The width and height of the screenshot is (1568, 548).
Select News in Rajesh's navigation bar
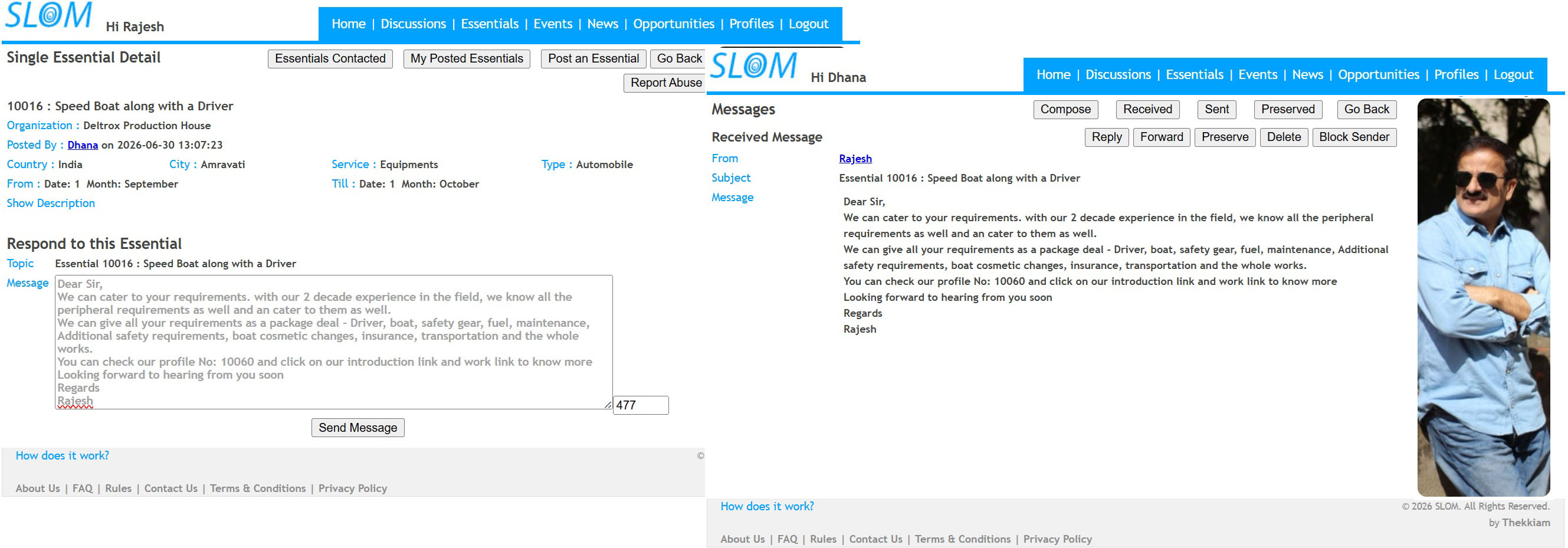tap(603, 24)
